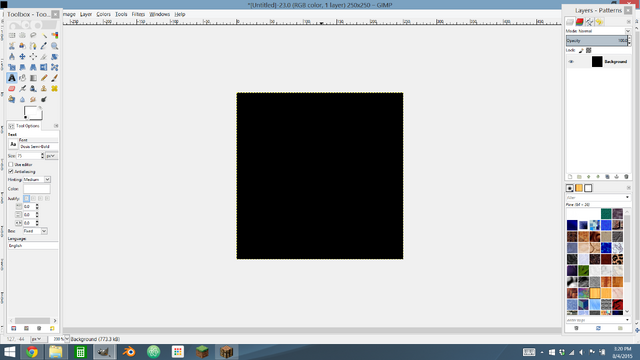Open the Filters menu
This screenshot has width=640, height=360.
tap(138, 14)
